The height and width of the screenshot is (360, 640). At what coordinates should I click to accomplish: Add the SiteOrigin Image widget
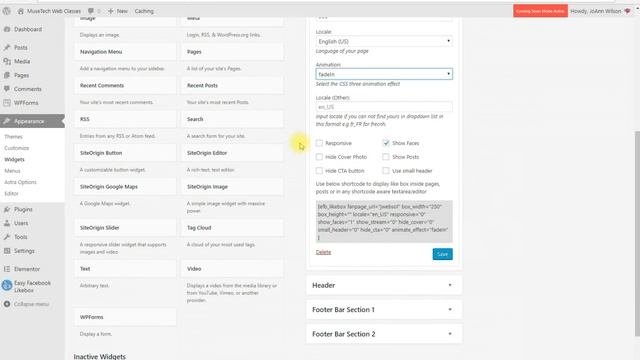(232, 187)
